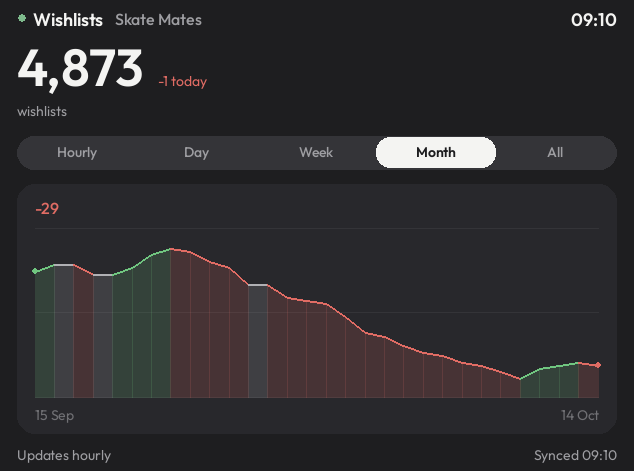634x471 pixels.
Task: Select the Month tab
Action: (x=436, y=152)
